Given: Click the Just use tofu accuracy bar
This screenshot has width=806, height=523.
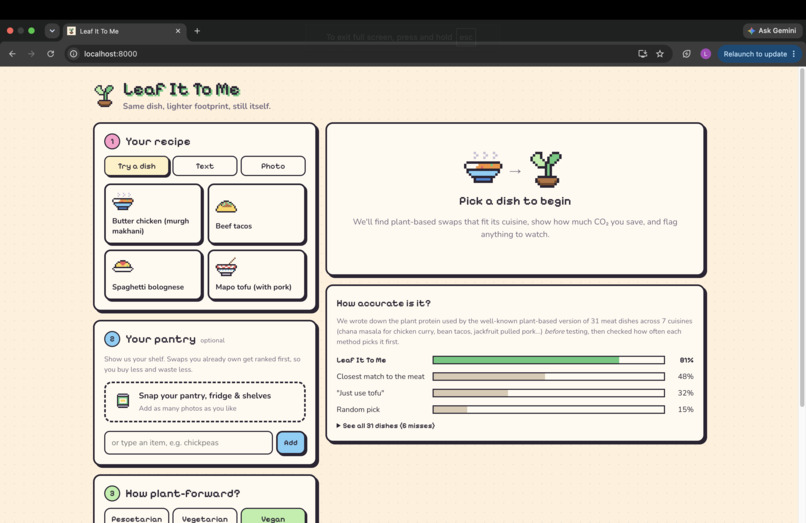Looking at the screenshot, I should coord(548,393).
